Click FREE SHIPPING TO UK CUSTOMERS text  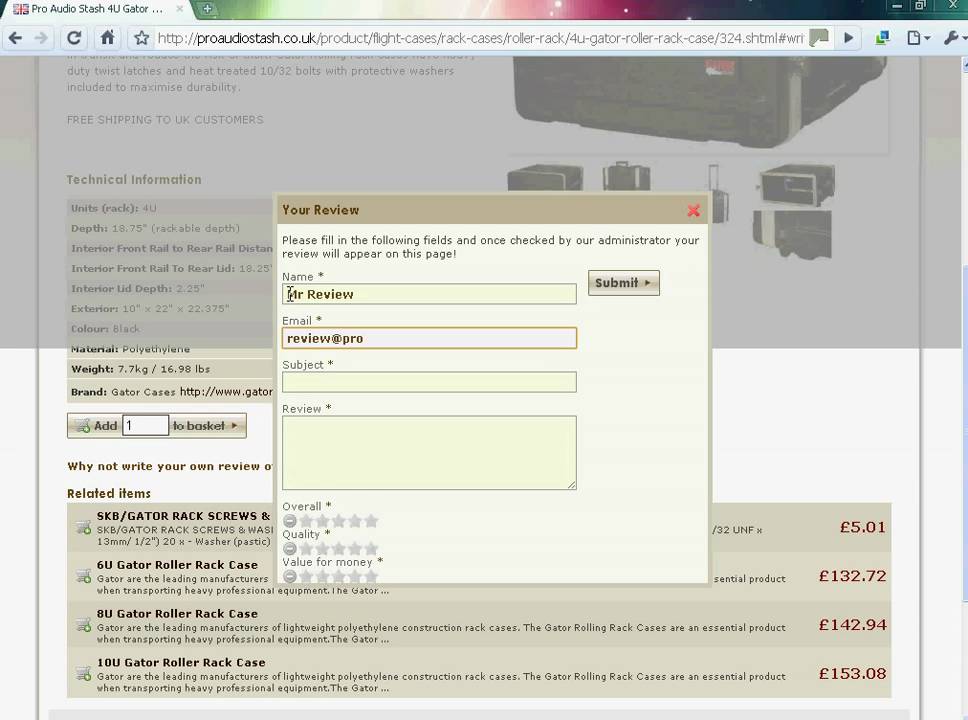(165, 120)
